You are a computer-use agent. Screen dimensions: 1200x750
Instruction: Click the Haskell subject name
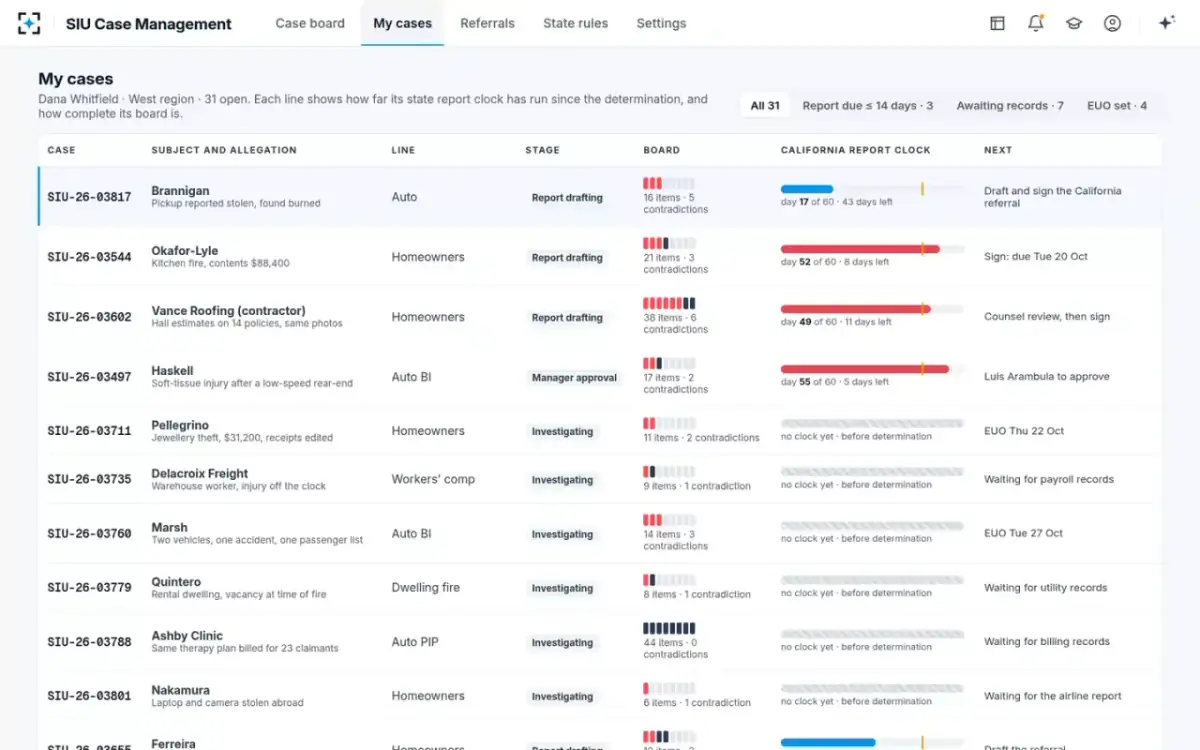point(172,370)
